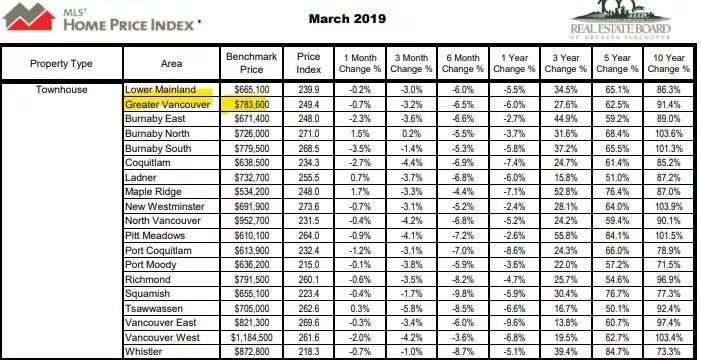Click the Squamish 6 Month Change -9.8%

tap(463, 294)
